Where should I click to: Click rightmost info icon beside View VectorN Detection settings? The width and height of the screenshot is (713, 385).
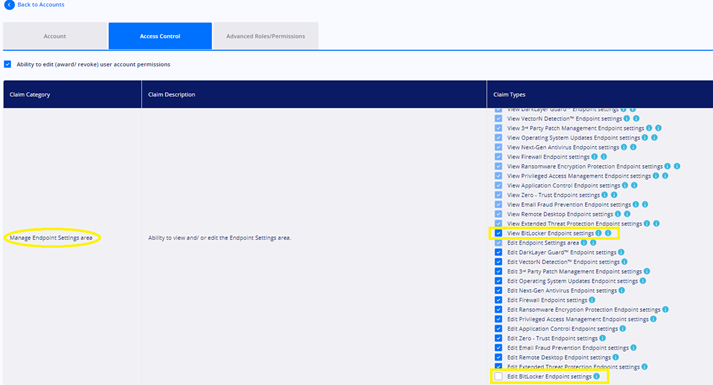tap(636, 119)
